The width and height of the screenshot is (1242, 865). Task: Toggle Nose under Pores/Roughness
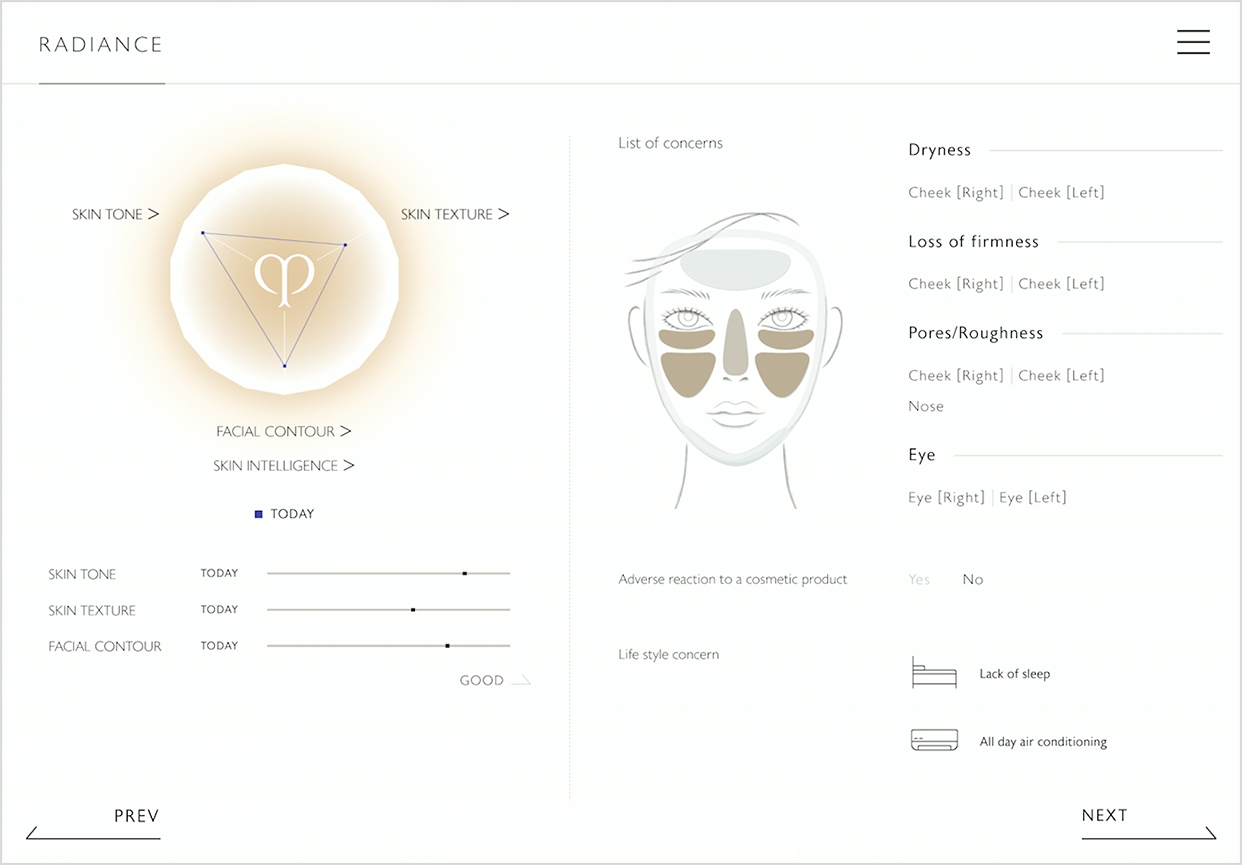[926, 406]
